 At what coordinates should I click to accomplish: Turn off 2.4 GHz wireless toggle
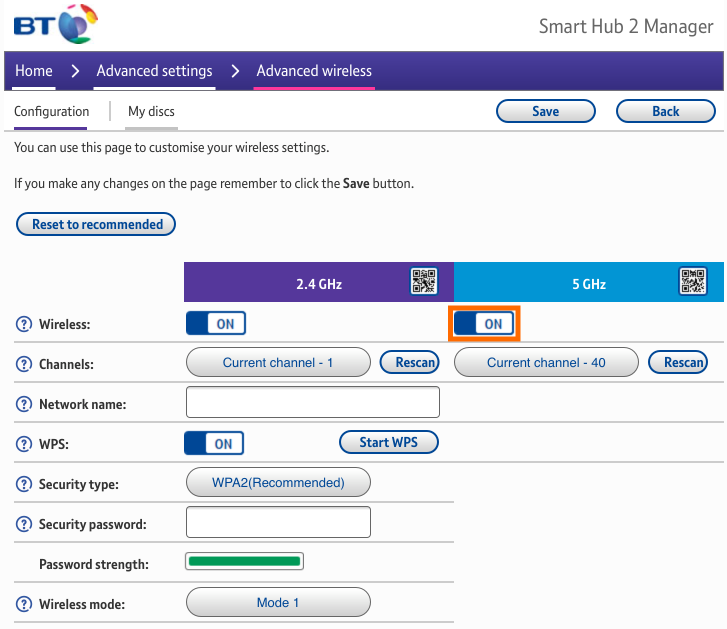[x=216, y=323]
